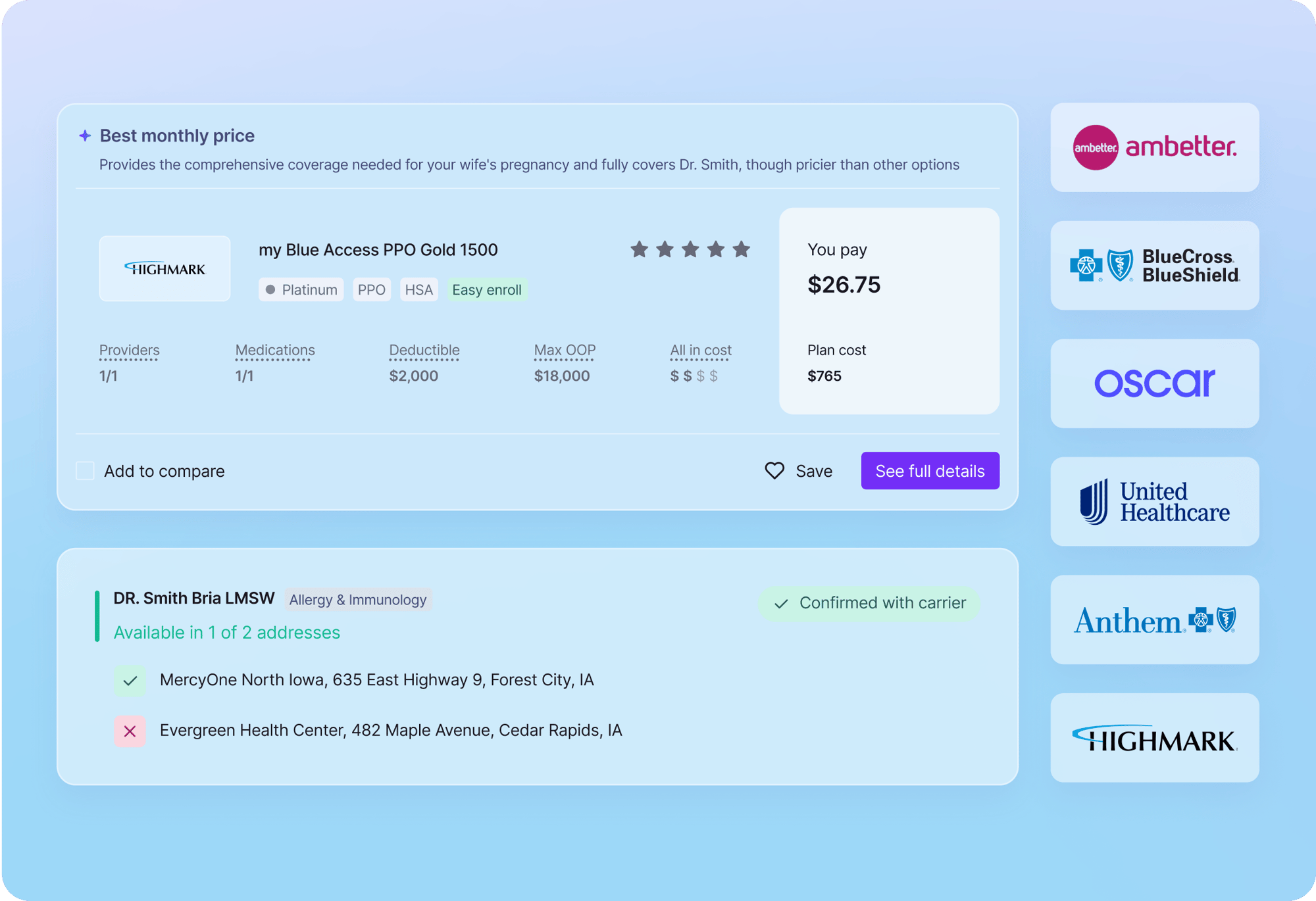Click the MercyOne North Iowa address
This screenshot has width=1316, height=901.
tap(377, 680)
